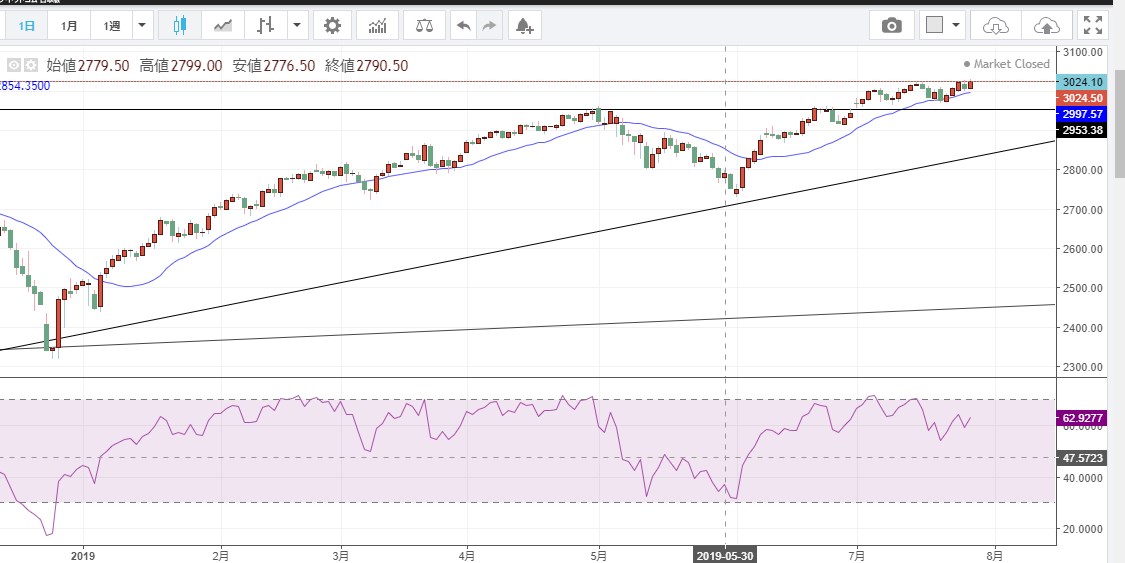Image resolution: width=1125 pixels, height=563 pixels.
Task: Select the candlestick chart style
Action: point(179,26)
